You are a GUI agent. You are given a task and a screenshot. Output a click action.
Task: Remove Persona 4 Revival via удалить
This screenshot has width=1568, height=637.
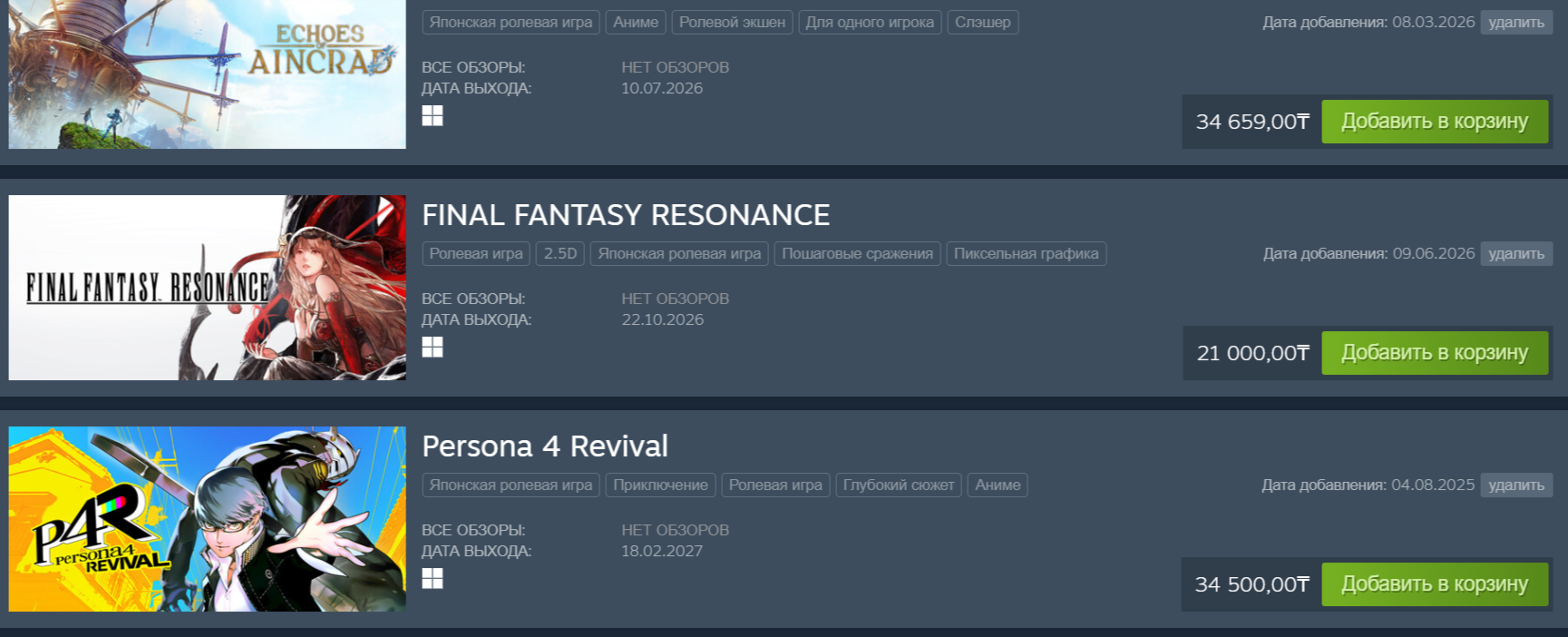[1516, 485]
